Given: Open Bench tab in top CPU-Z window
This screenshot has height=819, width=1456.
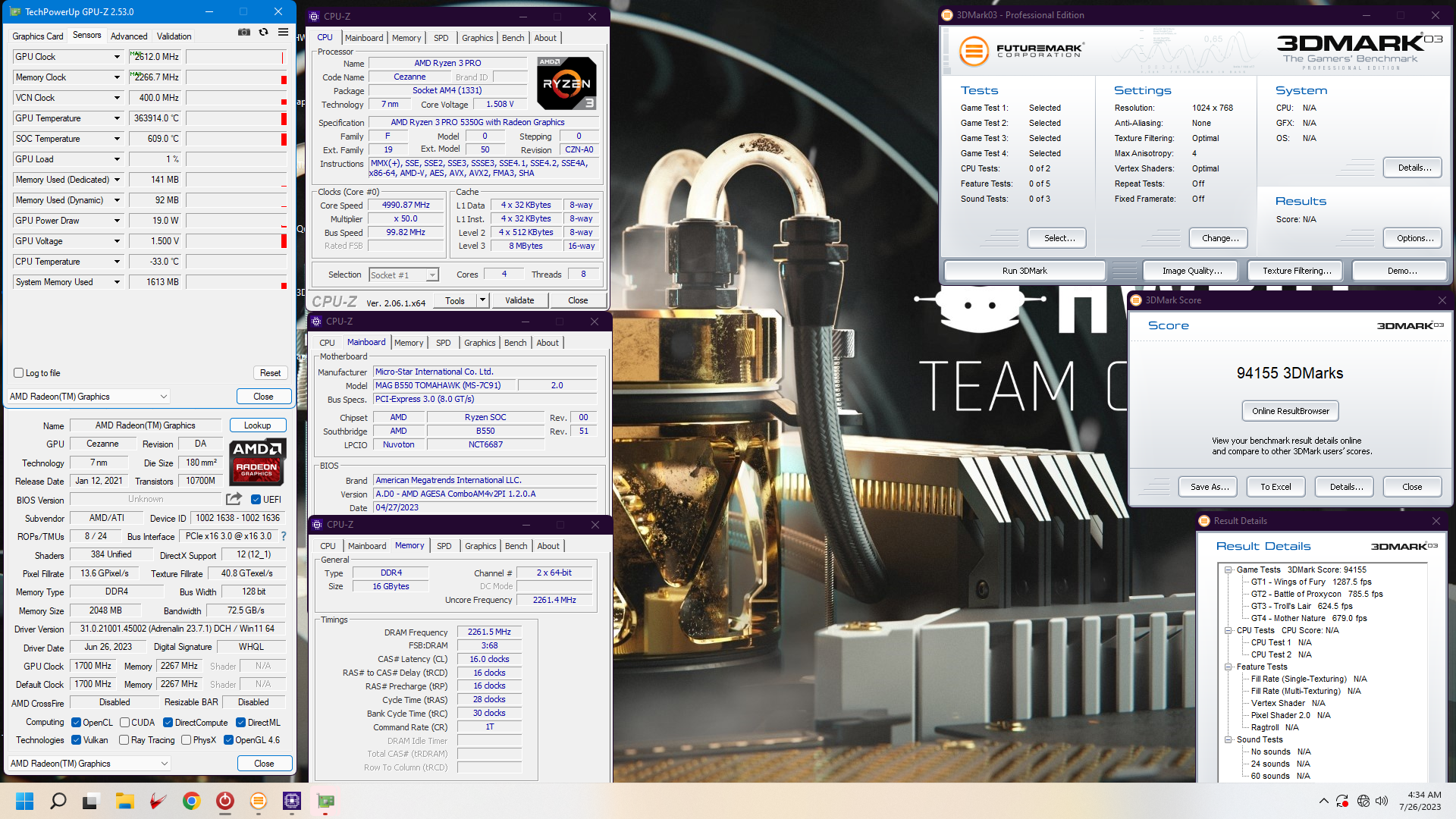Looking at the screenshot, I should pos(513,38).
